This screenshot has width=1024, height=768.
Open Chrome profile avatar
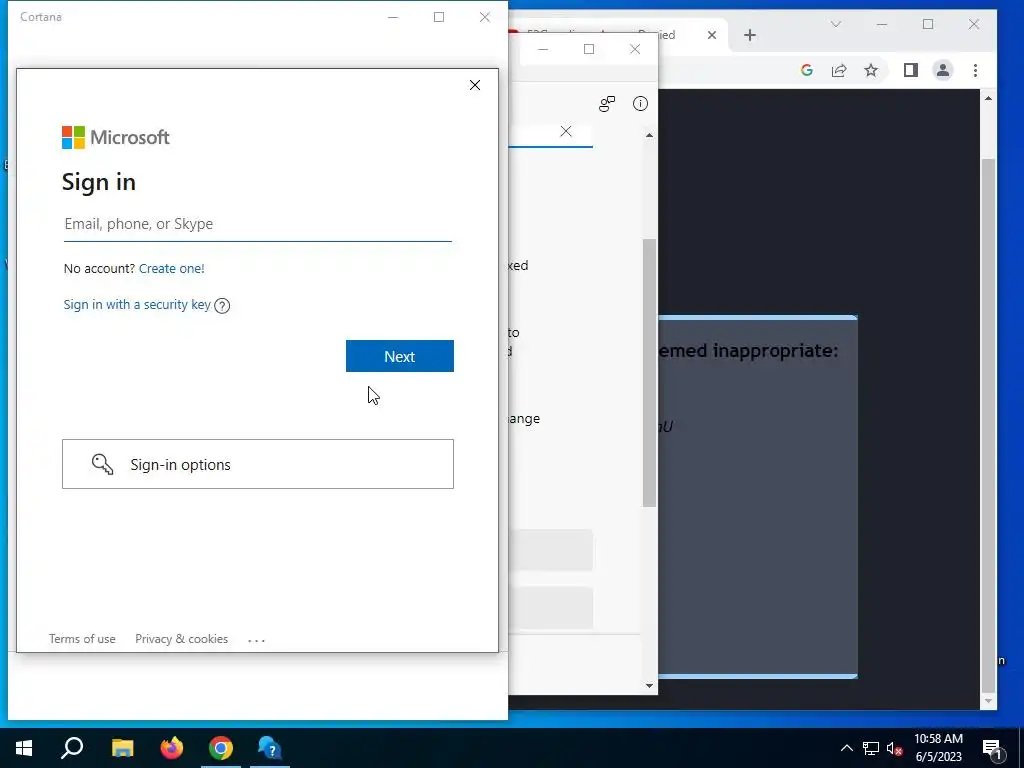click(x=942, y=71)
